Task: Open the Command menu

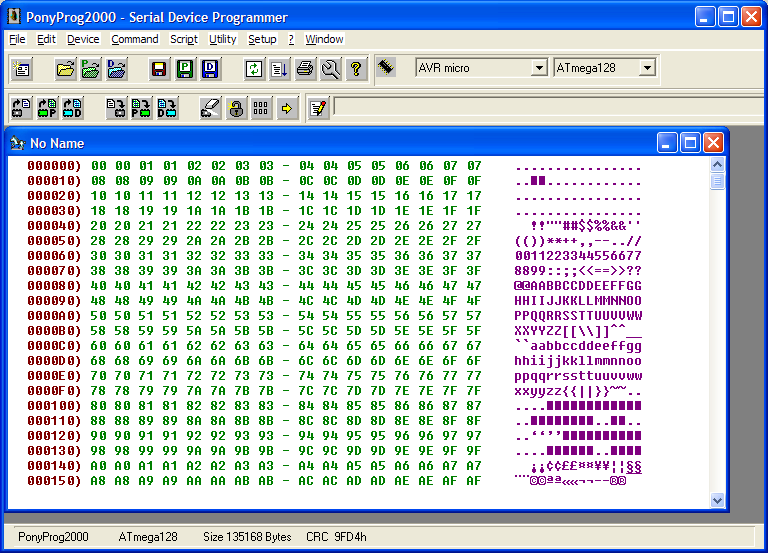Action: coord(135,39)
